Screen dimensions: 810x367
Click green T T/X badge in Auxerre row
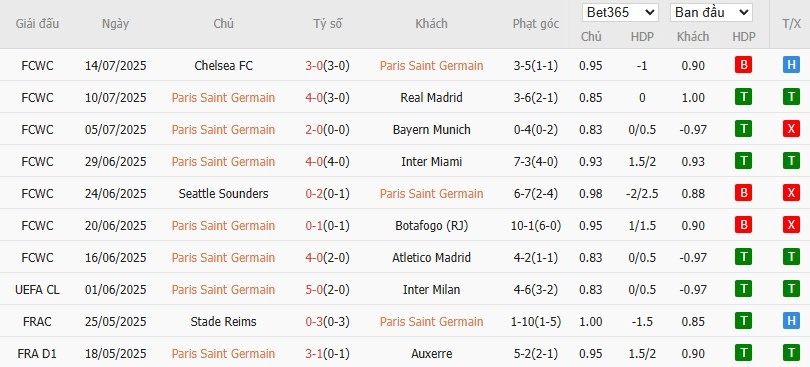pyautogui.click(x=791, y=353)
